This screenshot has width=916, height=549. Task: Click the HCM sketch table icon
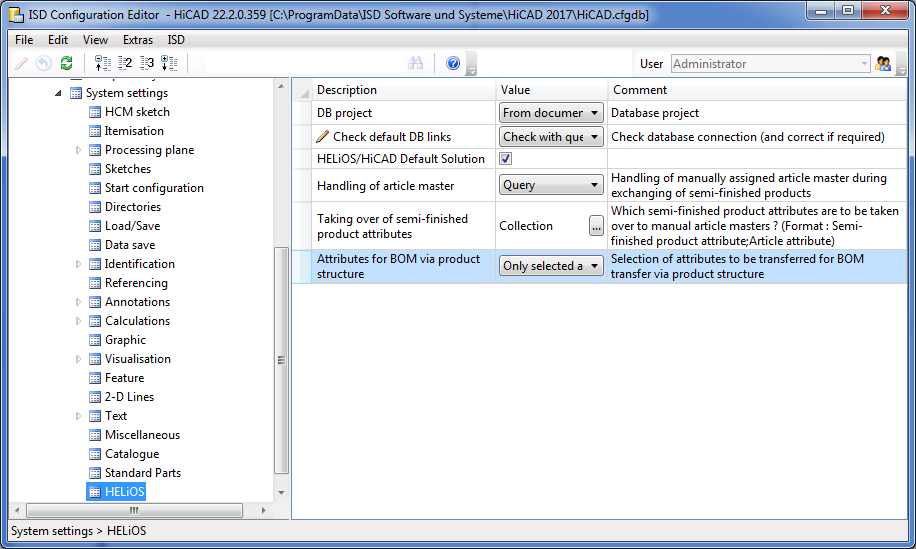[95, 112]
